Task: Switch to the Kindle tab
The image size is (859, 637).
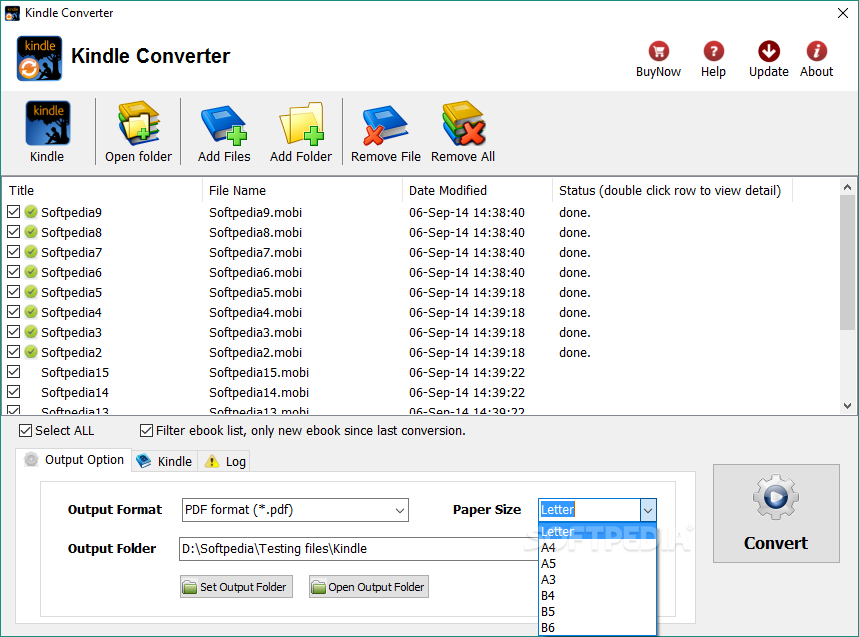Action: click(164, 461)
